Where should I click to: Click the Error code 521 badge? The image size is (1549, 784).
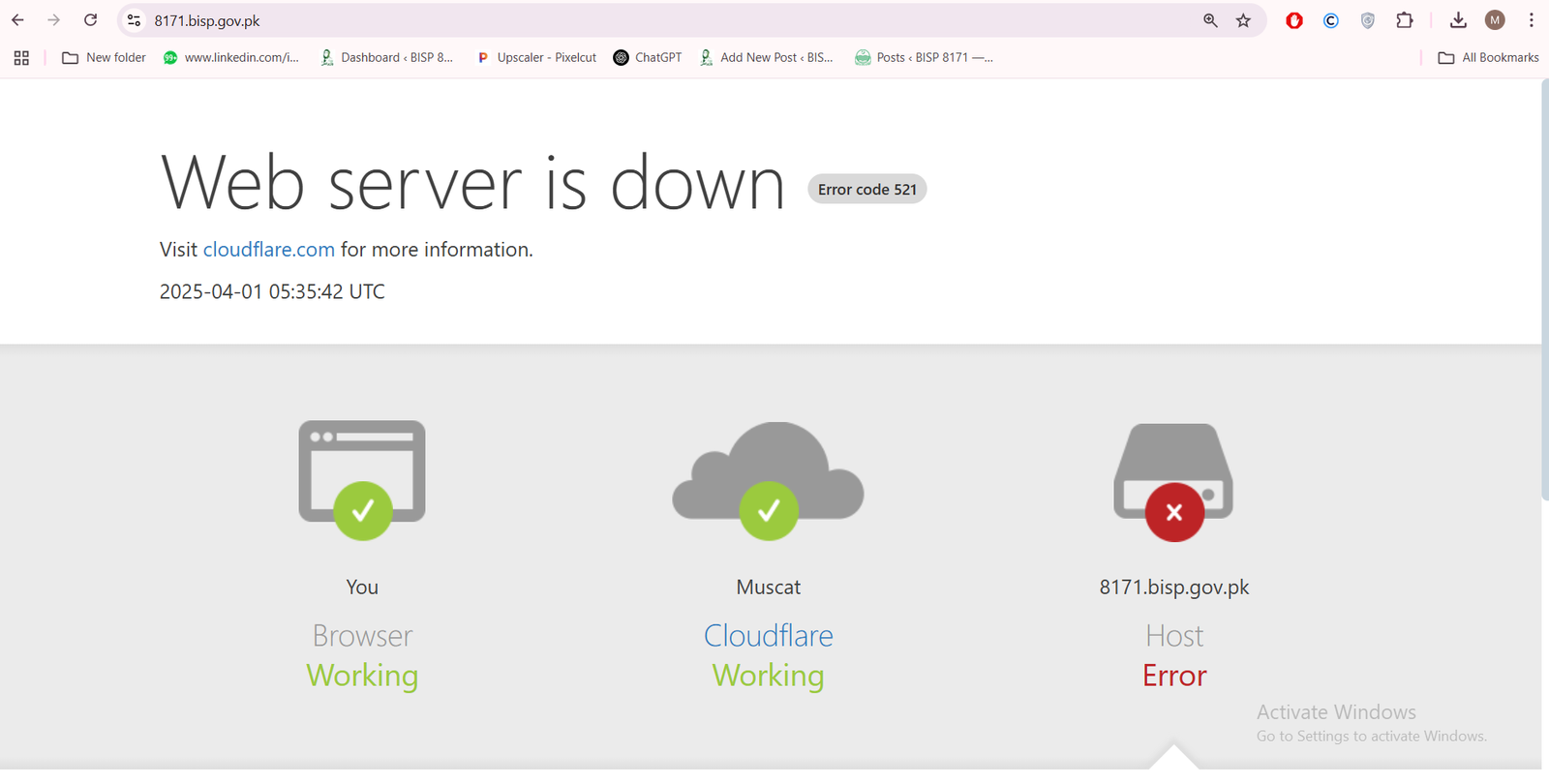pyautogui.click(x=867, y=190)
